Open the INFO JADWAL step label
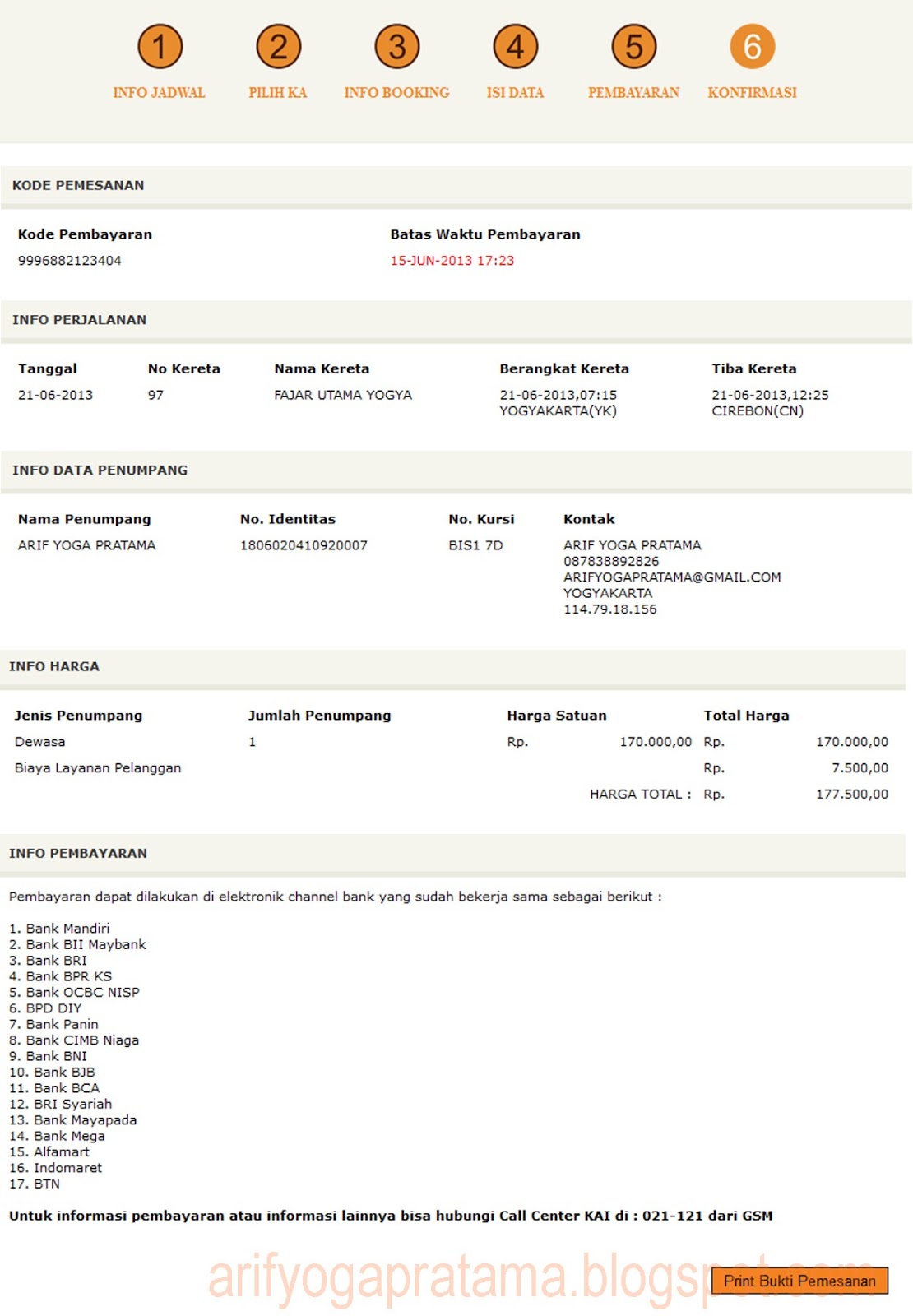The width and height of the screenshot is (913, 1316). [x=159, y=93]
